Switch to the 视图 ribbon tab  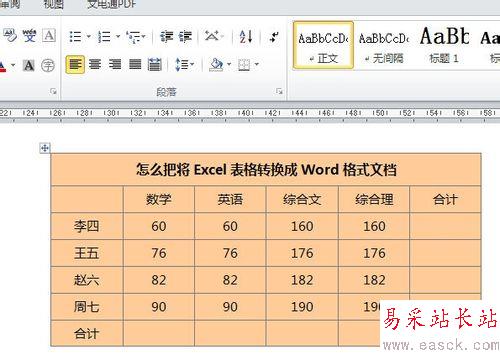point(53,4)
